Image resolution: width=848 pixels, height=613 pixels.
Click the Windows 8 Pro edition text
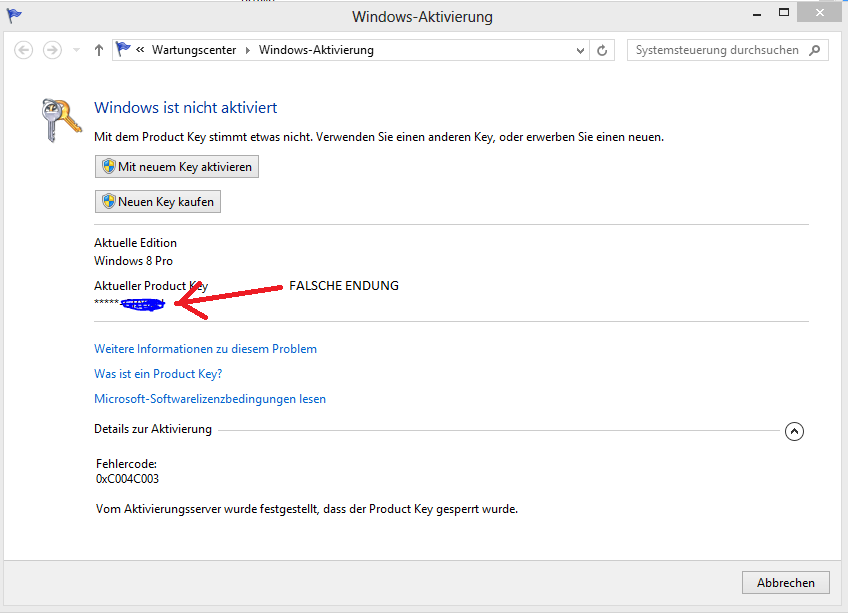134,261
